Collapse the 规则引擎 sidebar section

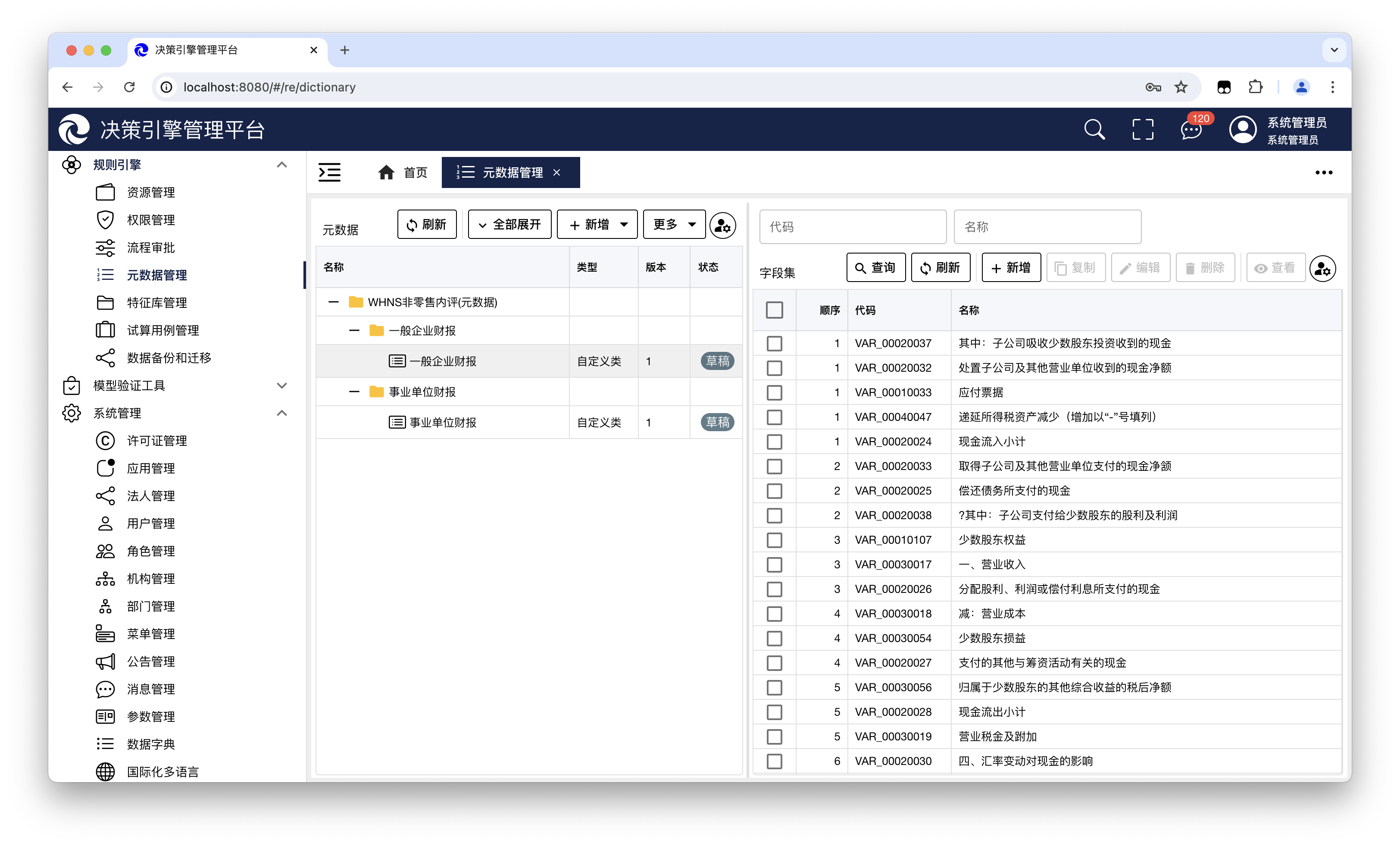(x=281, y=165)
